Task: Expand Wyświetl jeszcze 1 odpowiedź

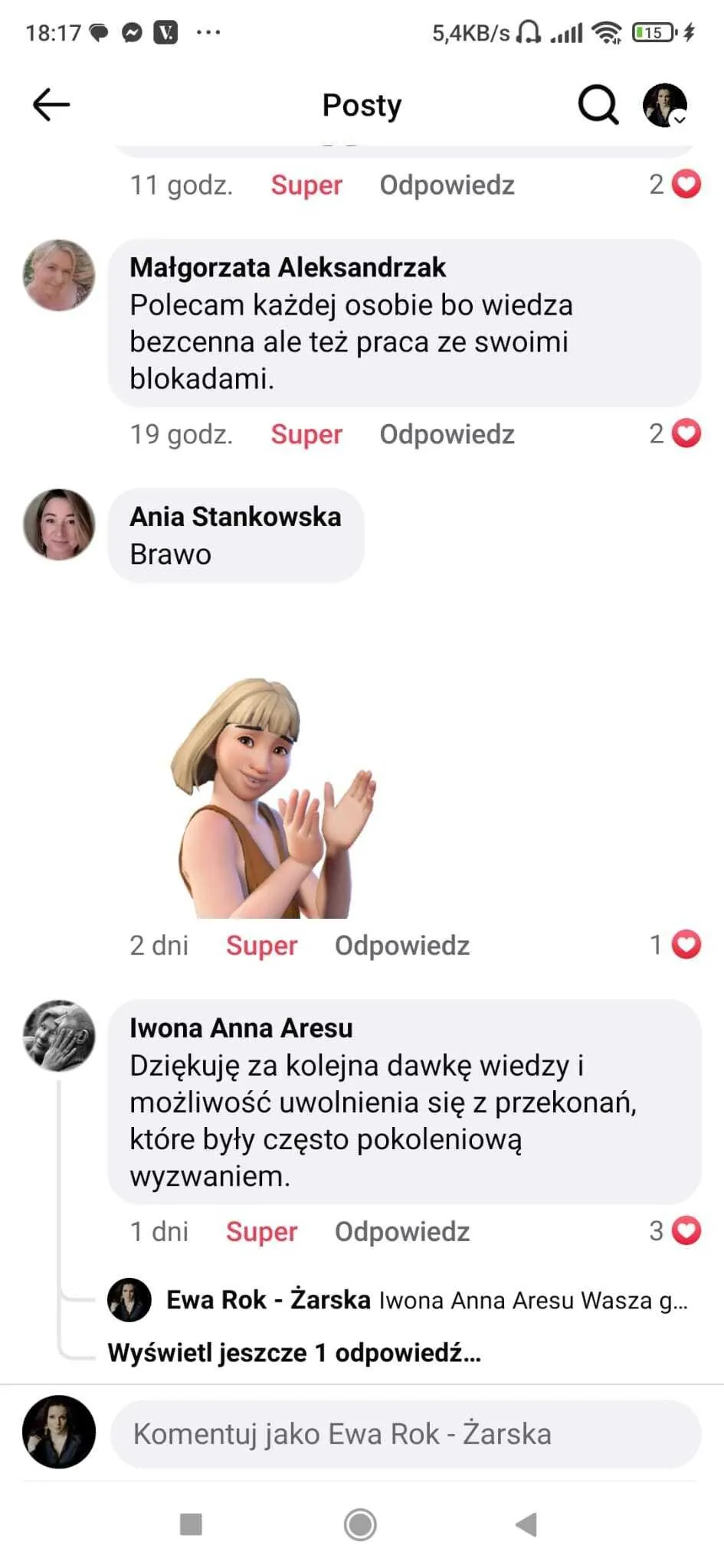Action: [294, 1353]
